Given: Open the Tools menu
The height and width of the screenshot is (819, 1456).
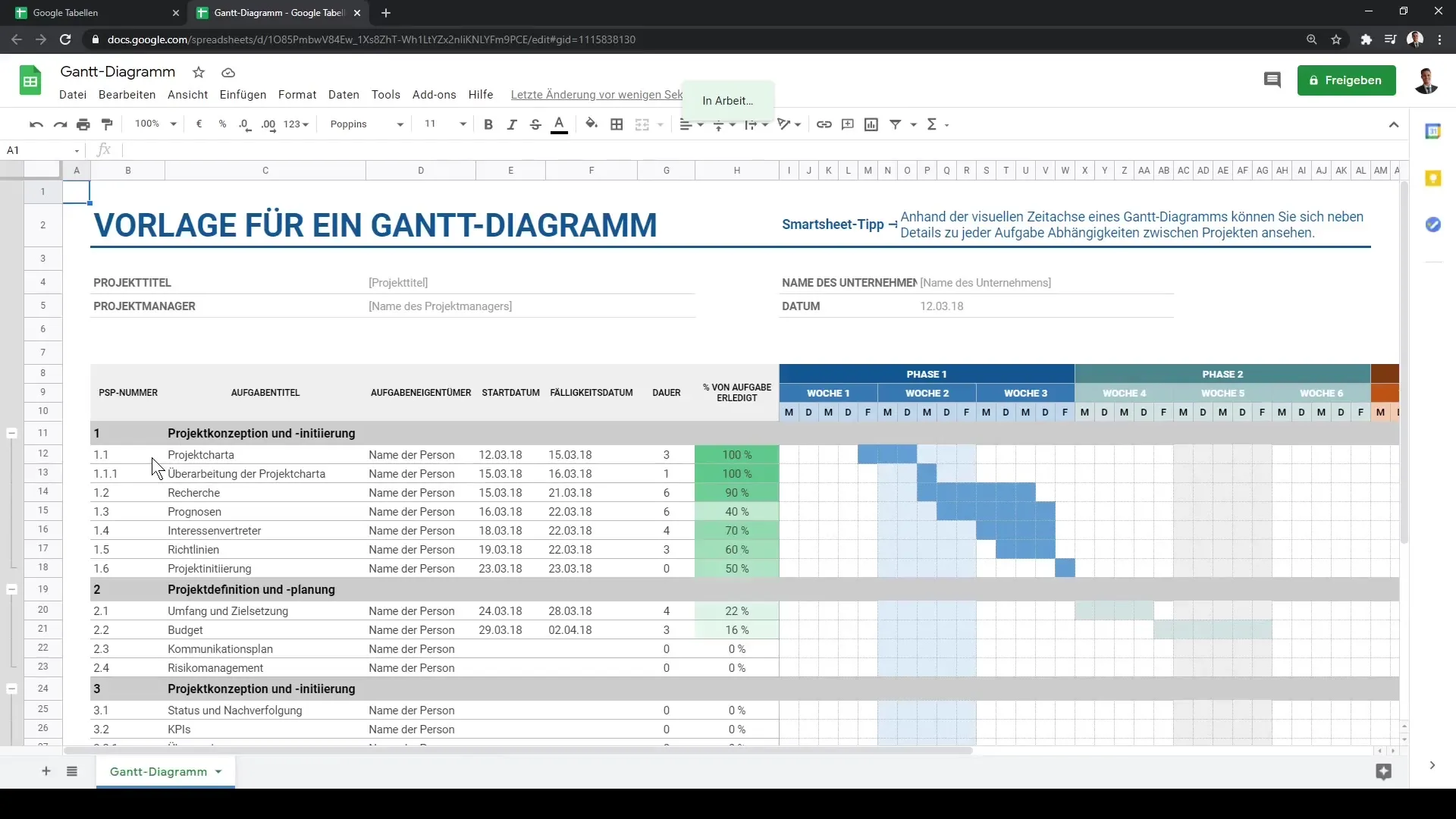Looking at the screenshot, I should click(386, 95).
